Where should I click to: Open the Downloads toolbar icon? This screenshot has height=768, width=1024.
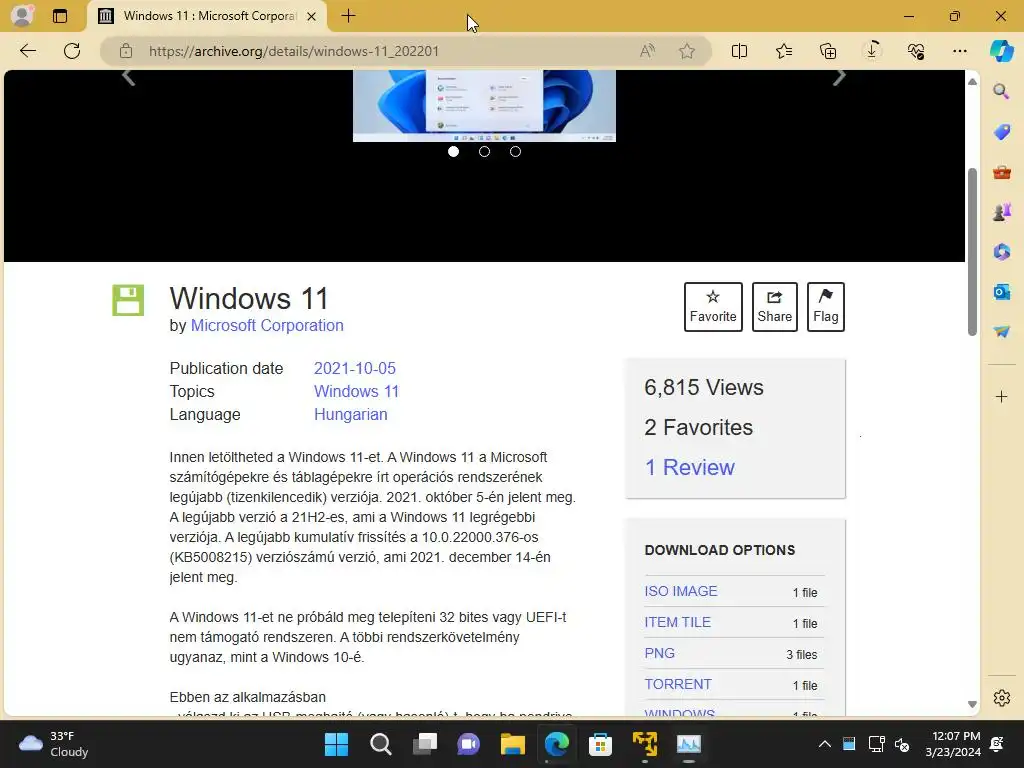(872, 51)
